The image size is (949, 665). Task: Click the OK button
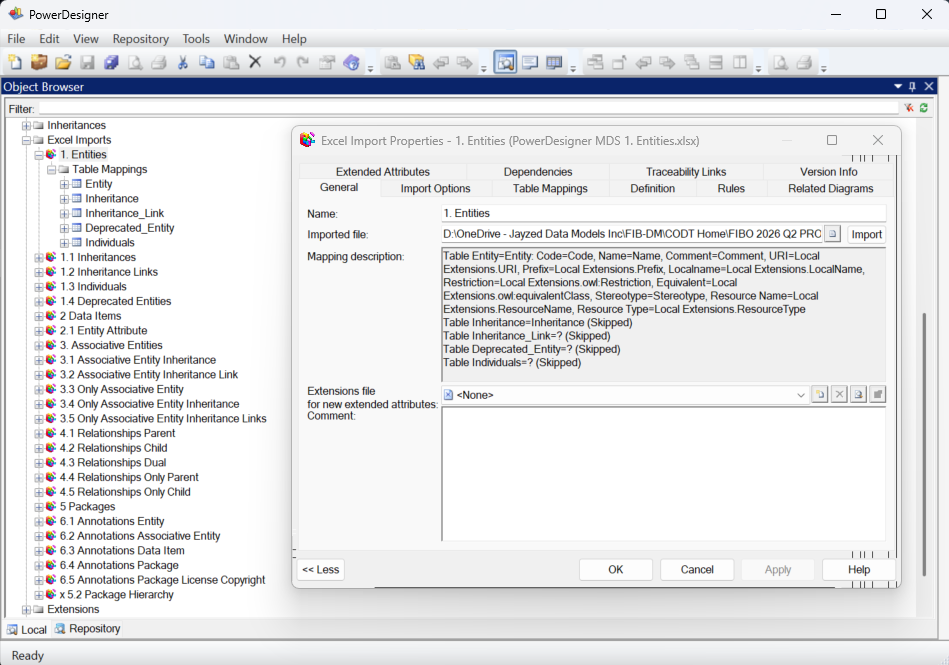coord(616,569)
